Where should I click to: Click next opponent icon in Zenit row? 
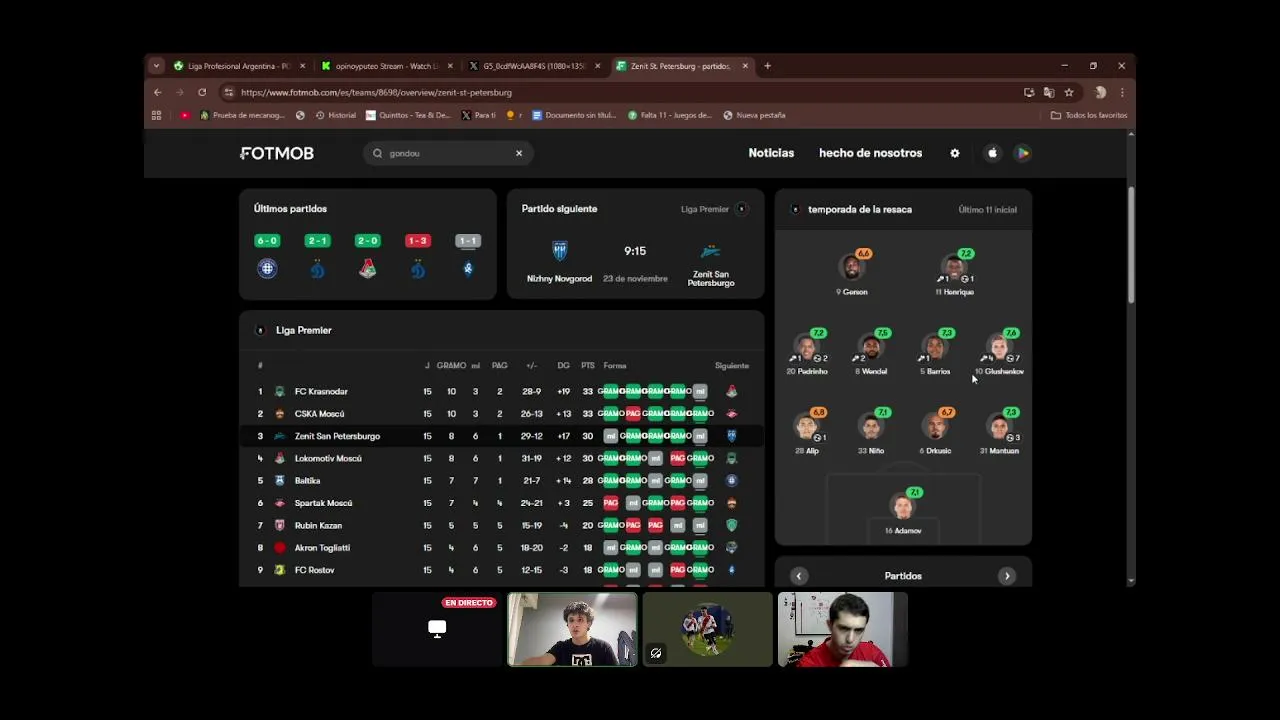pyautogui.click(x=731, y=436)
